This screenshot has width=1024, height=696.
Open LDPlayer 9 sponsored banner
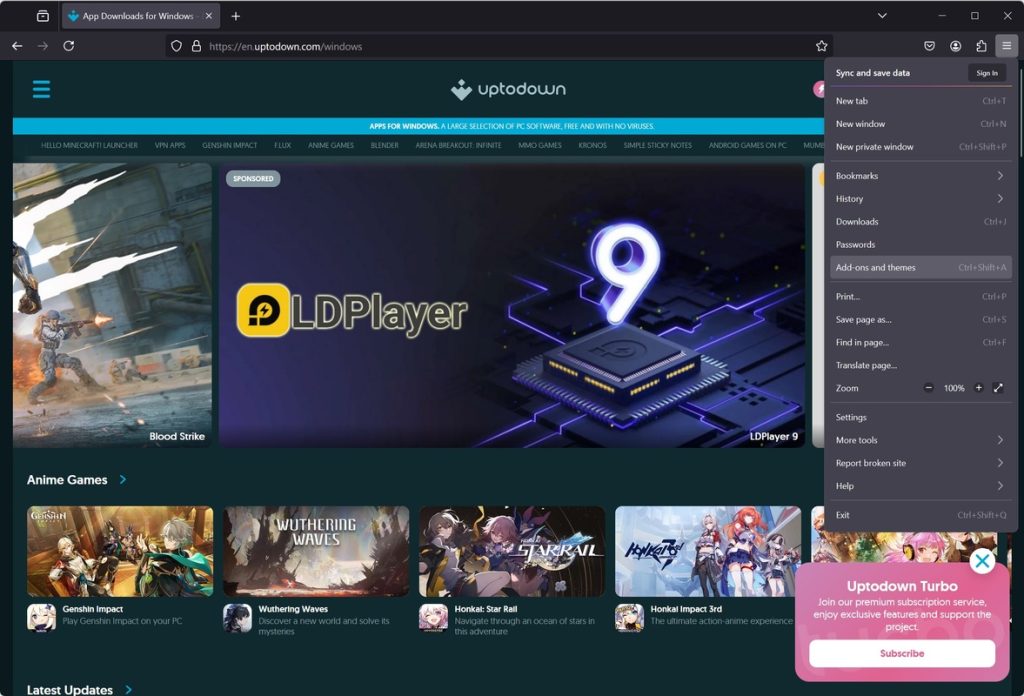tap(511, 305)
